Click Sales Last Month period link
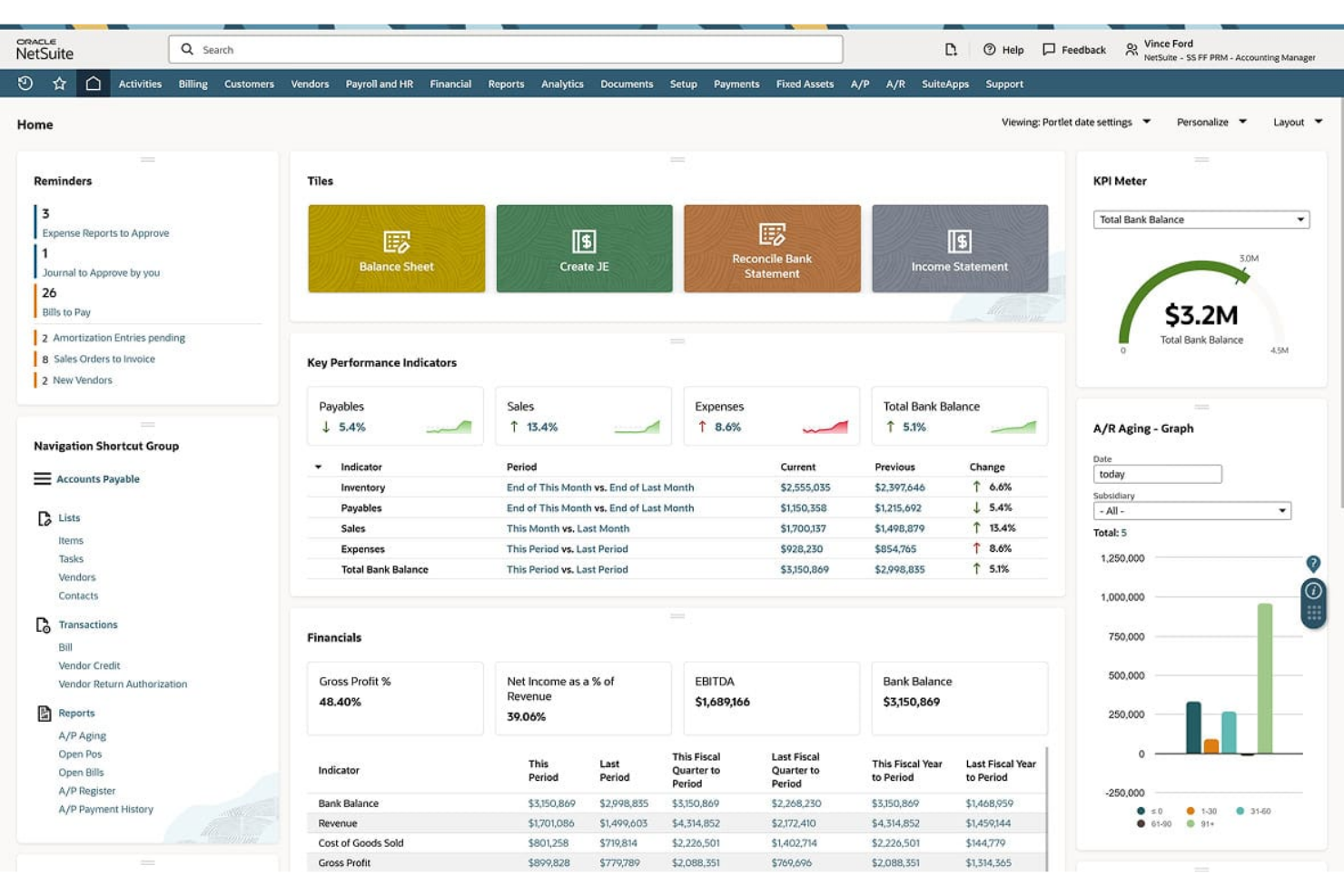This screenshot has height=896, width=1344. click(x=603, y=528)
